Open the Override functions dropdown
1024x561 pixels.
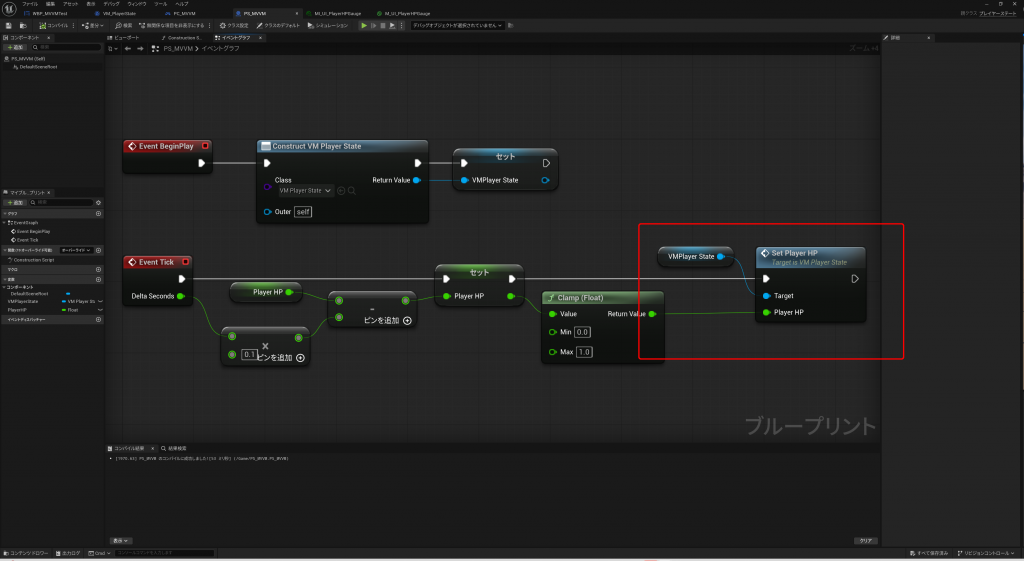(76, 250)
